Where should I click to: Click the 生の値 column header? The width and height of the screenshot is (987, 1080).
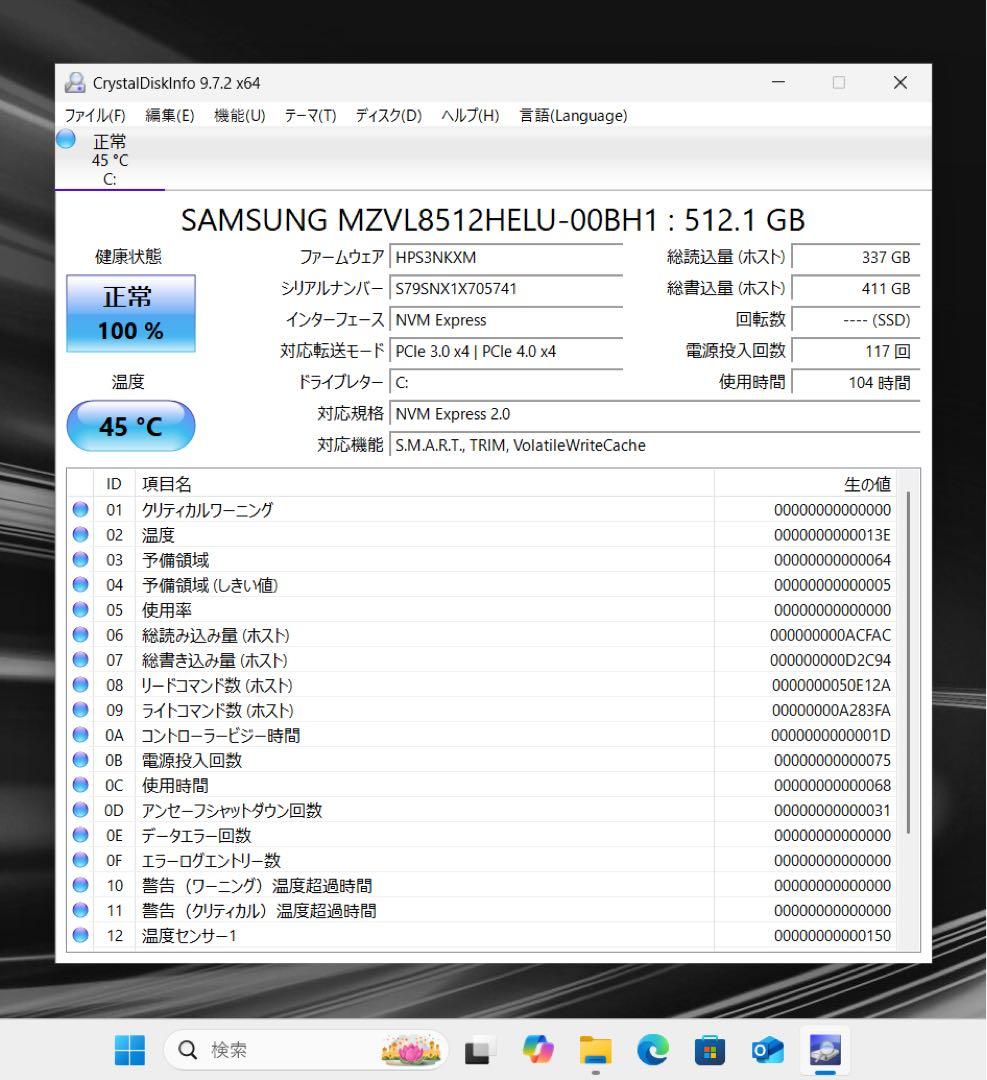805,484
